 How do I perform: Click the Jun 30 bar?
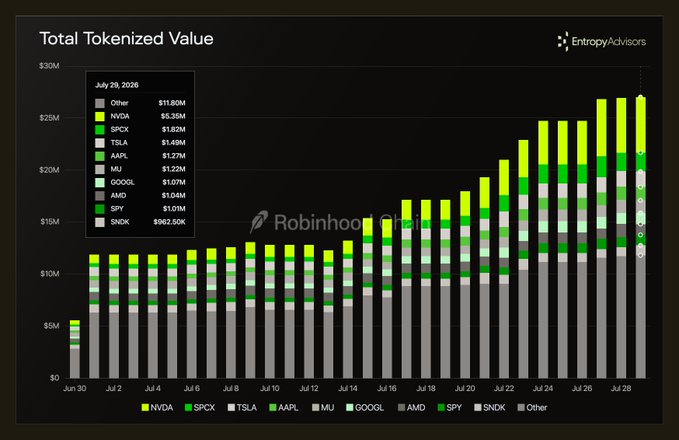75,349
